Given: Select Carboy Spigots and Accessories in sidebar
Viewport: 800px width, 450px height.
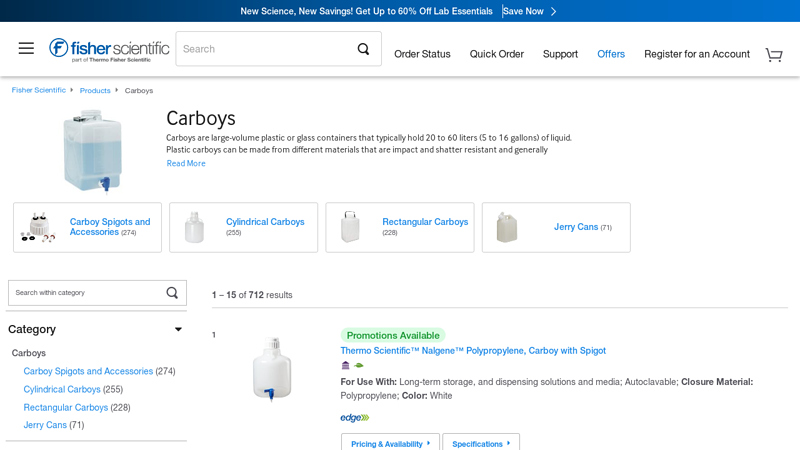Looking at the screenshot, I should [88, 371].
